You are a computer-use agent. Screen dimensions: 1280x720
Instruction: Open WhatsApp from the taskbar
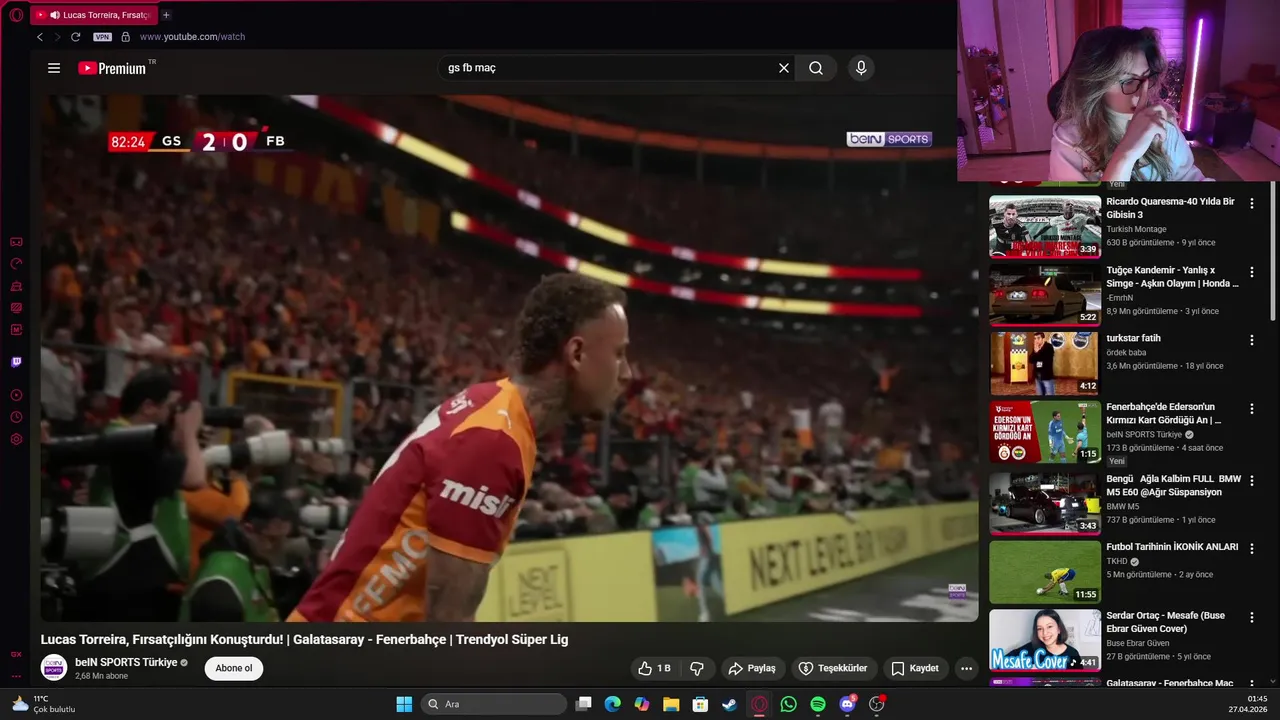coord(789,704)
